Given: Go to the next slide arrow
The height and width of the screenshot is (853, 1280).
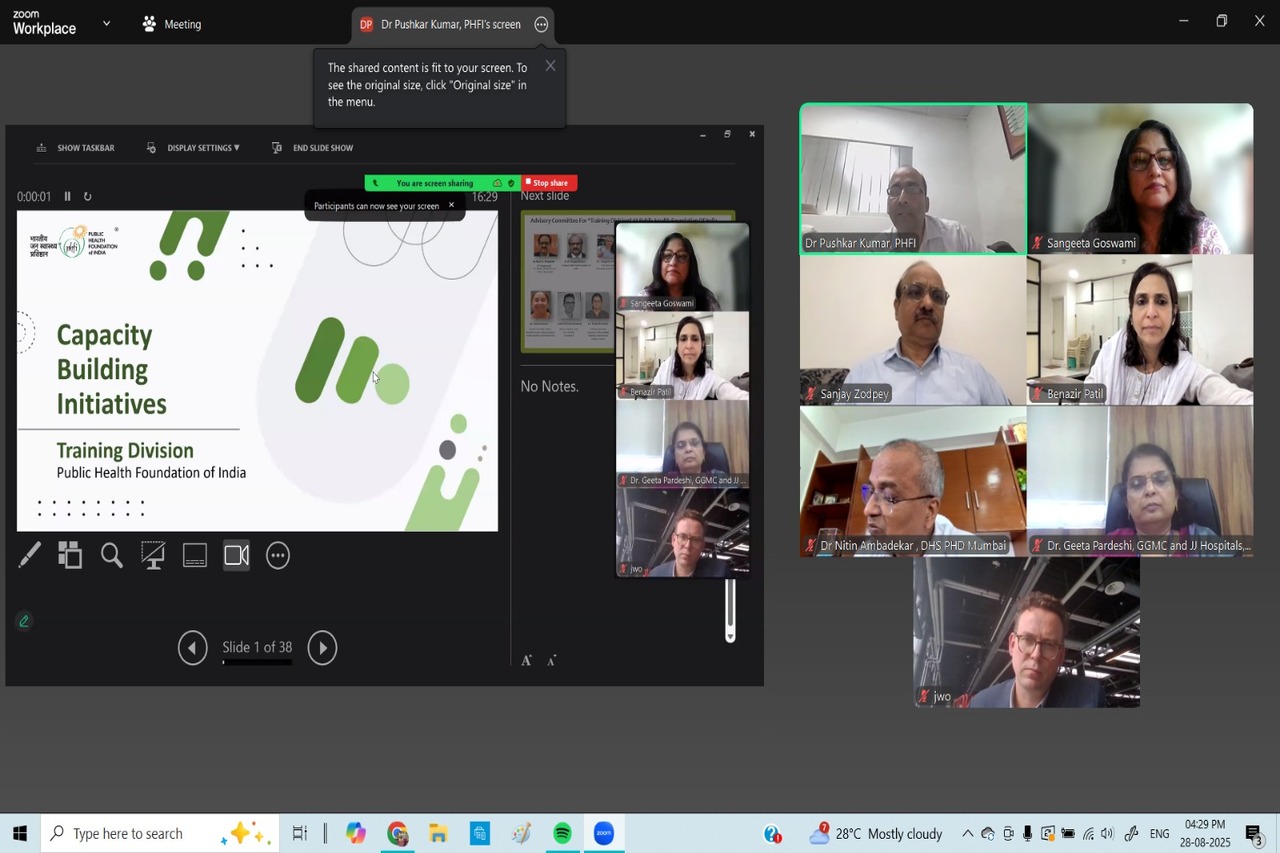Looking at the screenshot, I should [322, 648].
